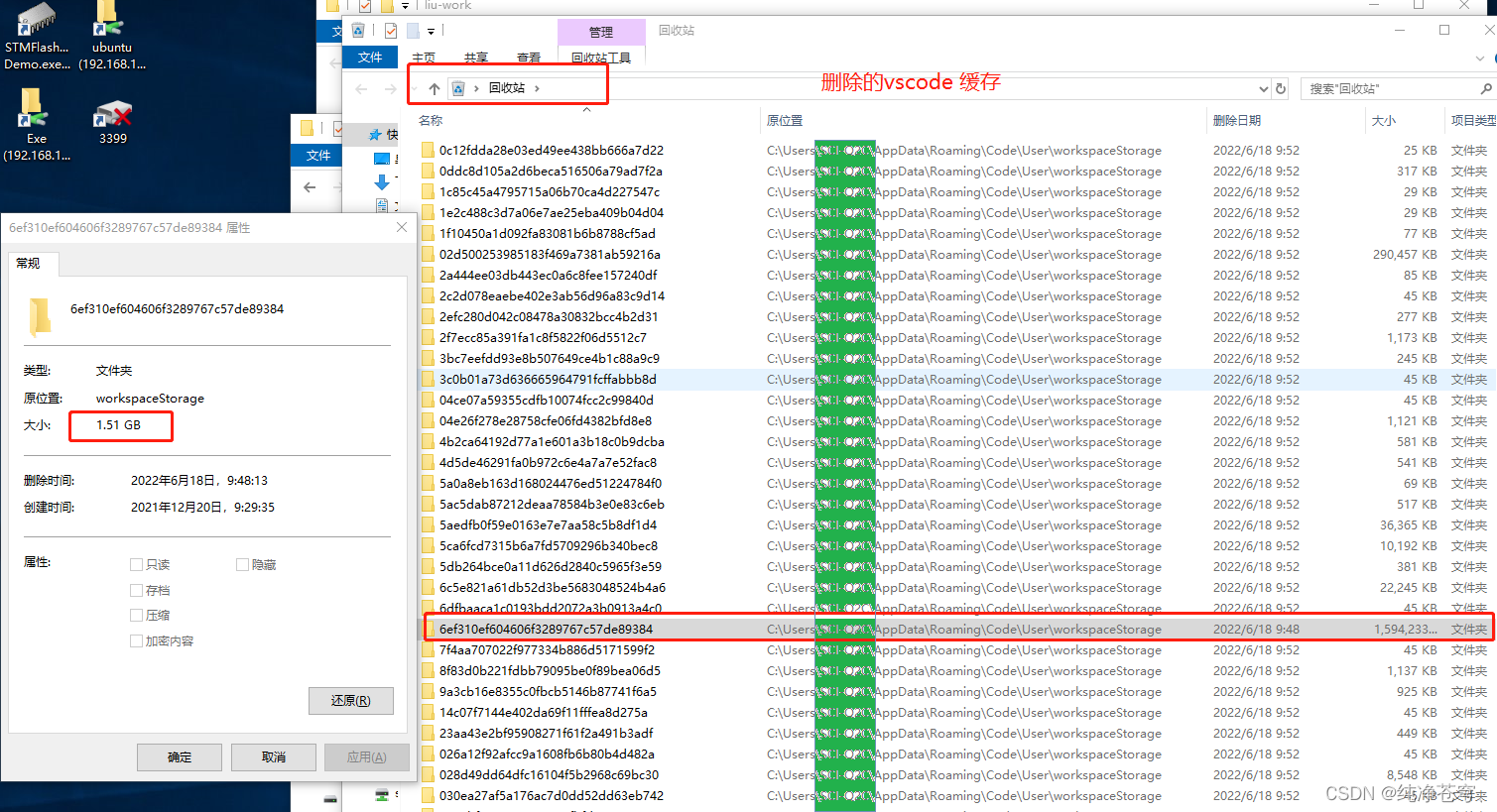This screenshot has width=1497, height=812.
Task: Select folder 0c12fdda28e03ed49ee438bb666a7d22
Action: 552,150
